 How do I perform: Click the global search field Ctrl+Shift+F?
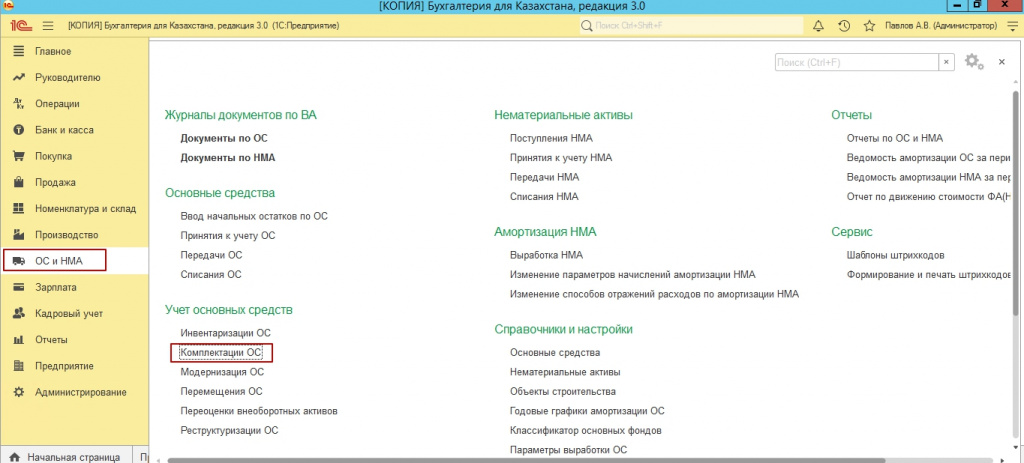point(692,26)
